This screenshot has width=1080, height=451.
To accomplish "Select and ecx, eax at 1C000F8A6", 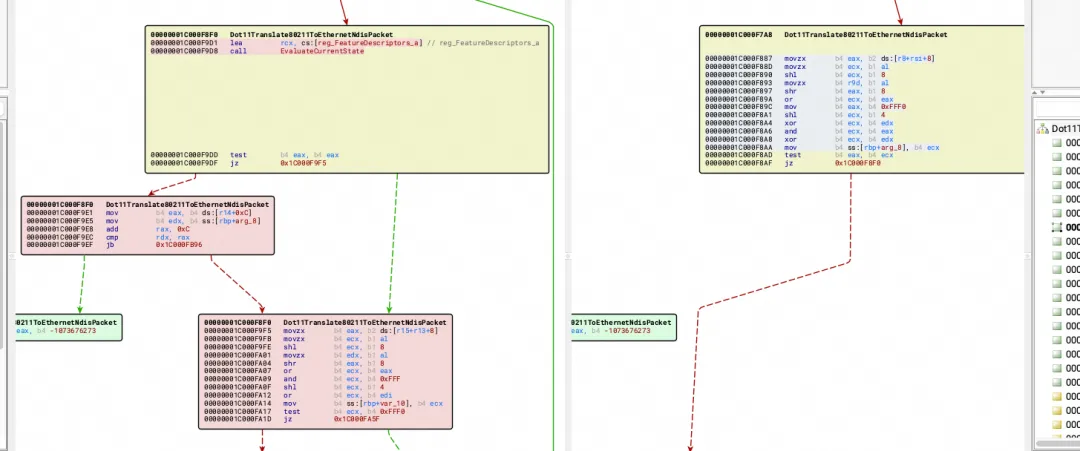I will pyautogui.click(x=799, y=131).
